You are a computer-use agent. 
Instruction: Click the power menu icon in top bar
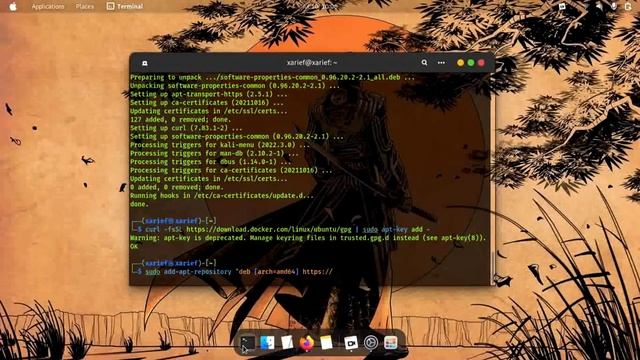click(628, 6)
